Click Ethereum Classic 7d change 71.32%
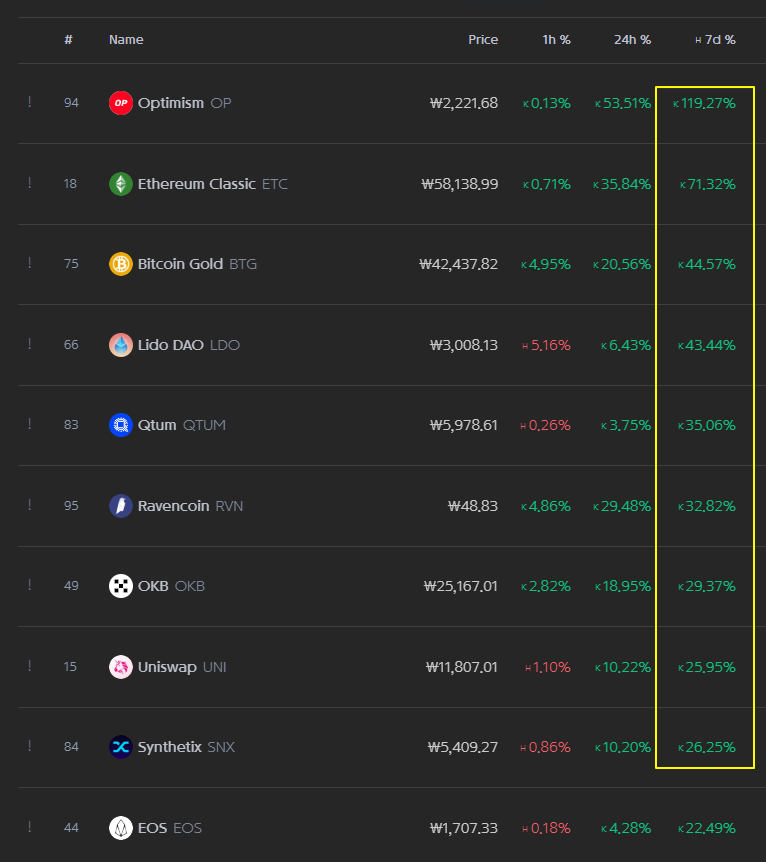 (708, 184)
